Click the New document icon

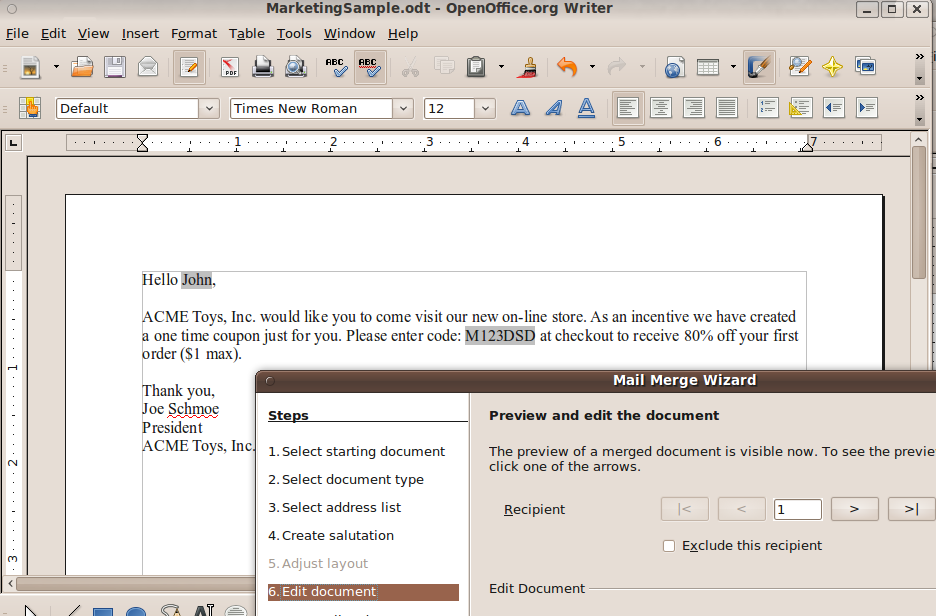coord(30,67)
